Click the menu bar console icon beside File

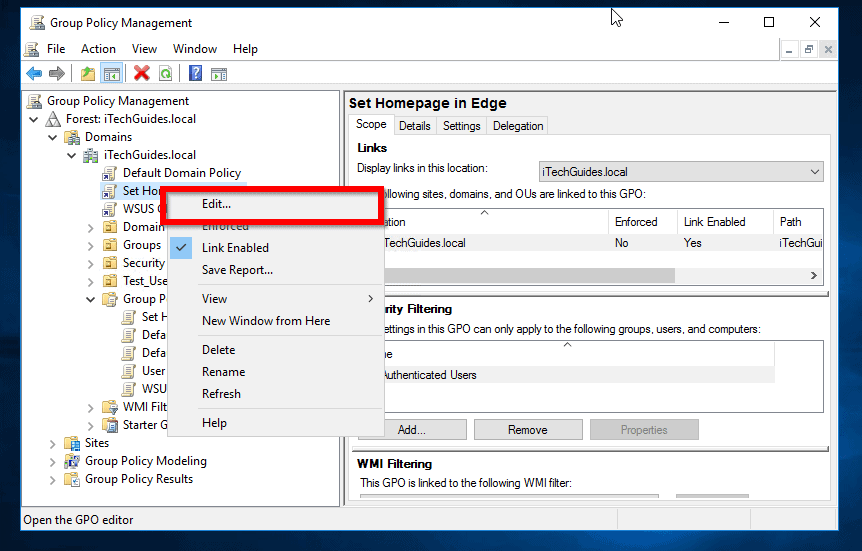[x=32, y=49]
